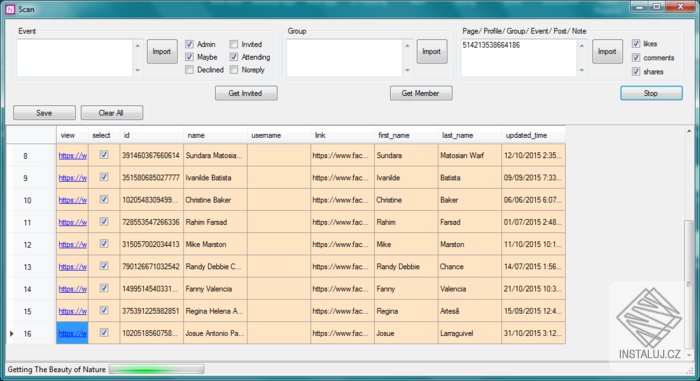Click the Import button for Event
The width and height of the screenshot is (700, 381).
click(162, 51)
